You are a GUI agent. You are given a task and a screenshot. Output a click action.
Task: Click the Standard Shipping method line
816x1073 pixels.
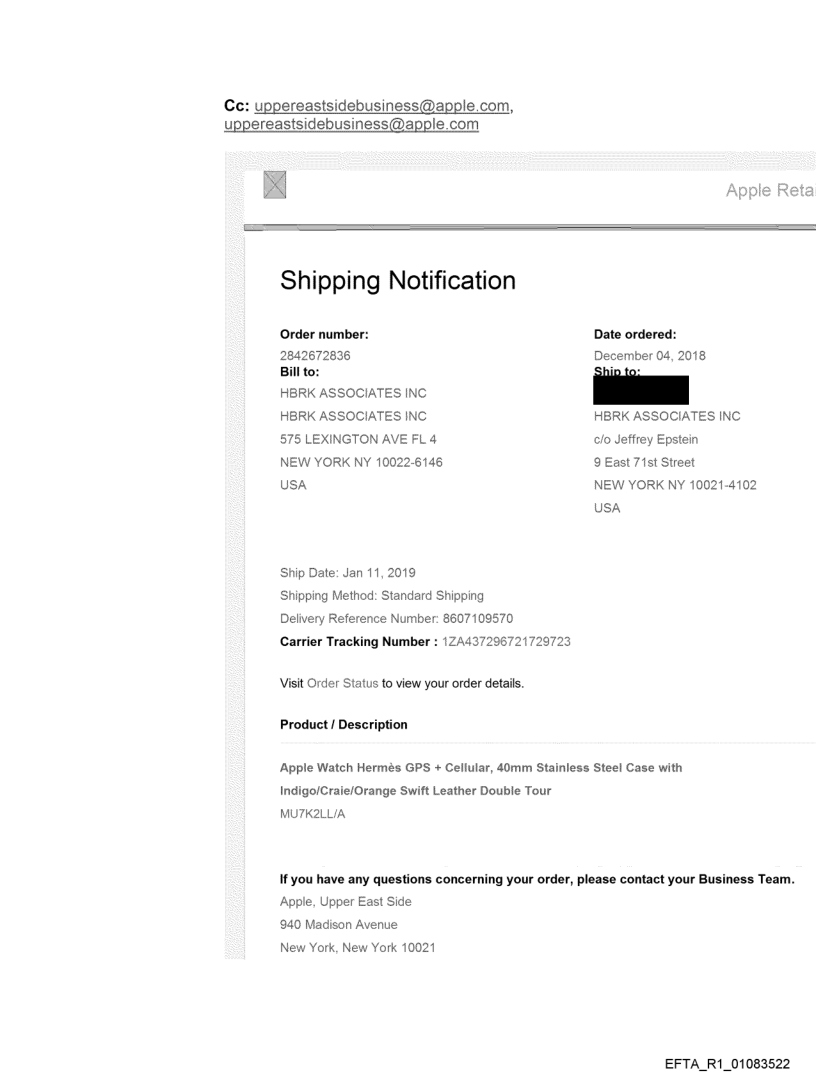382,596
